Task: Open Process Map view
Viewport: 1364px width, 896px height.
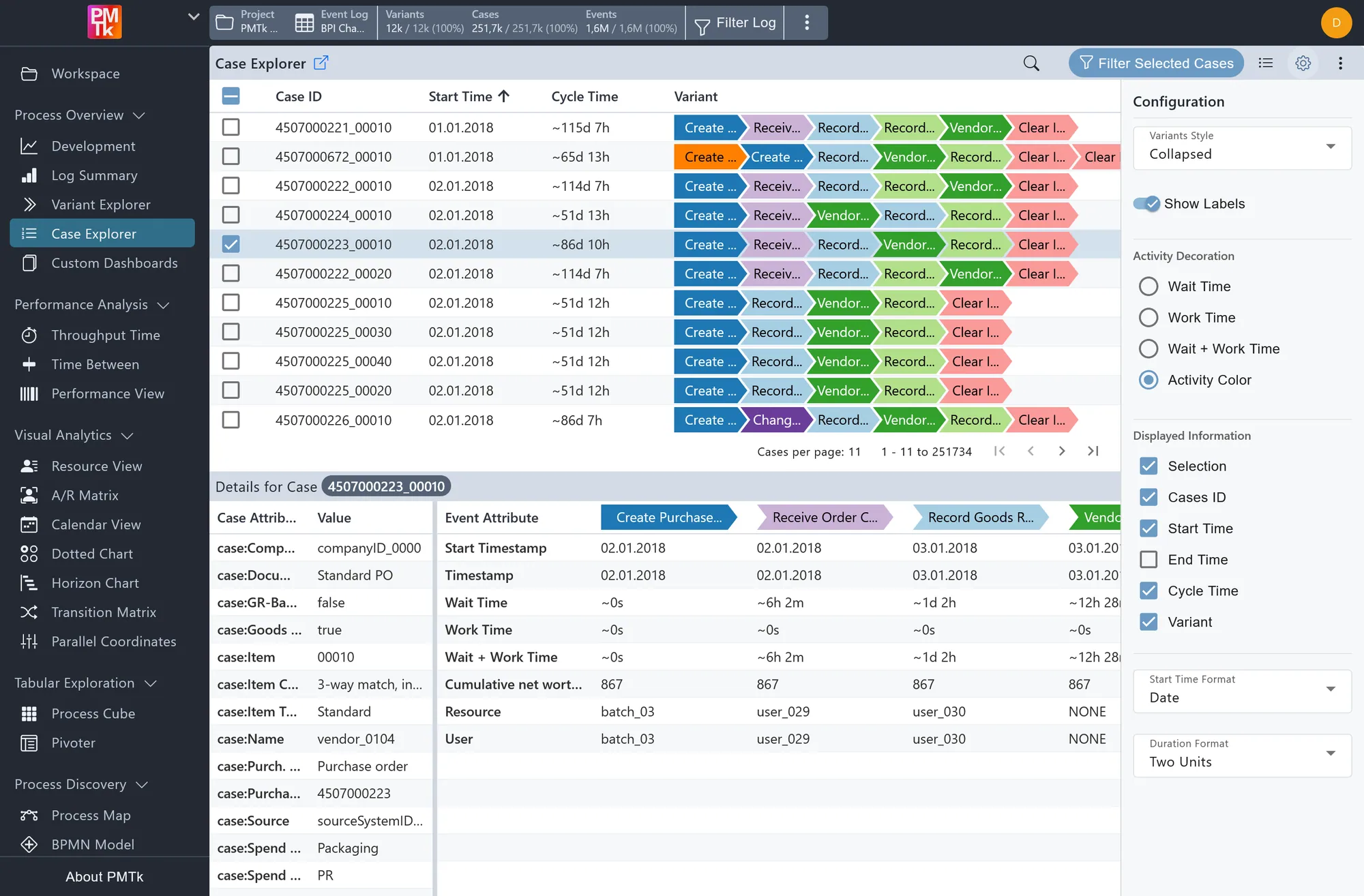Action: coord(91,816)
